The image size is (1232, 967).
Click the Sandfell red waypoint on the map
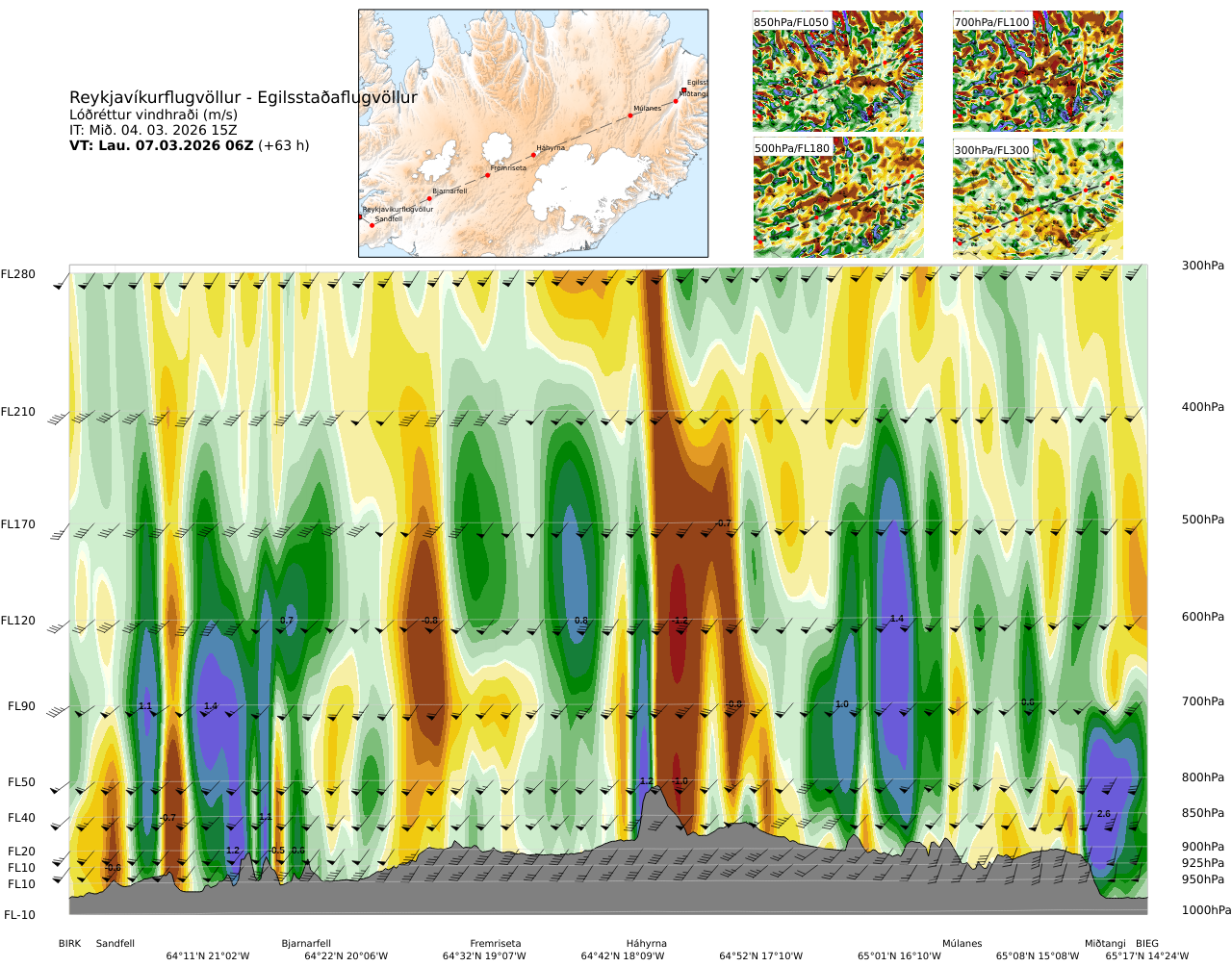tap(372, 225)
